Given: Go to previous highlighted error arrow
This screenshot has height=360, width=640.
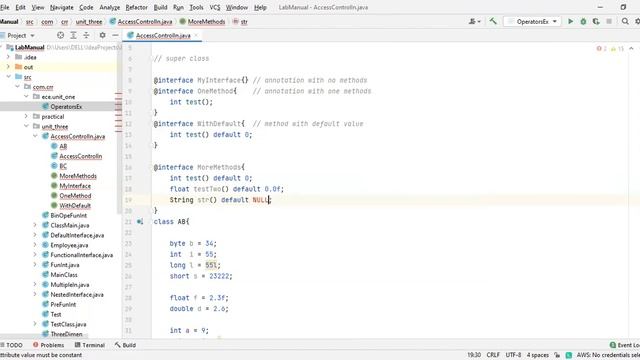Looking at the screenshot, I should coord(631,49).
